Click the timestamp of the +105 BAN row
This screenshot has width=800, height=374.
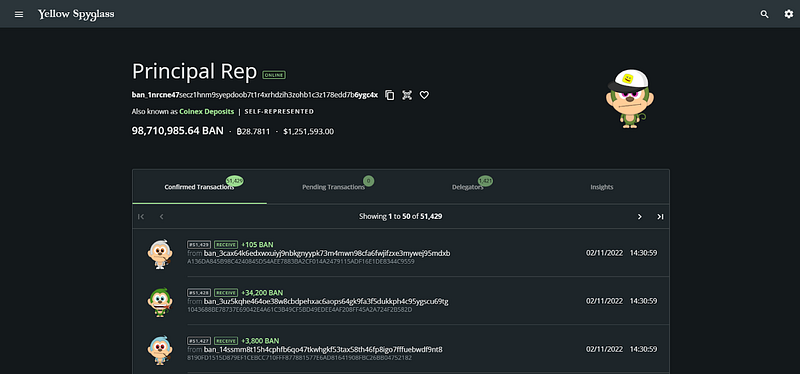(621, 253)
